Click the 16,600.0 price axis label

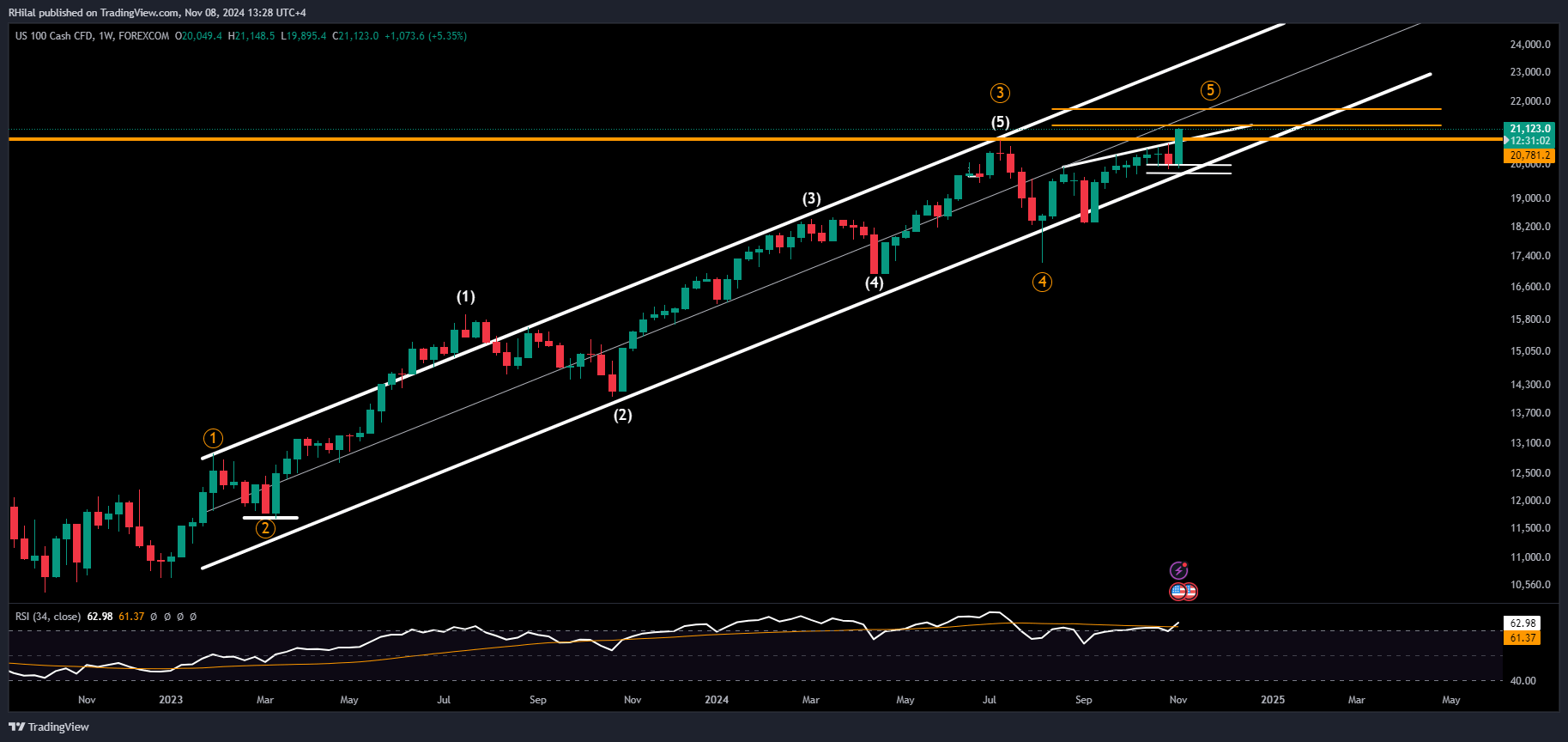click(1530, 287)
